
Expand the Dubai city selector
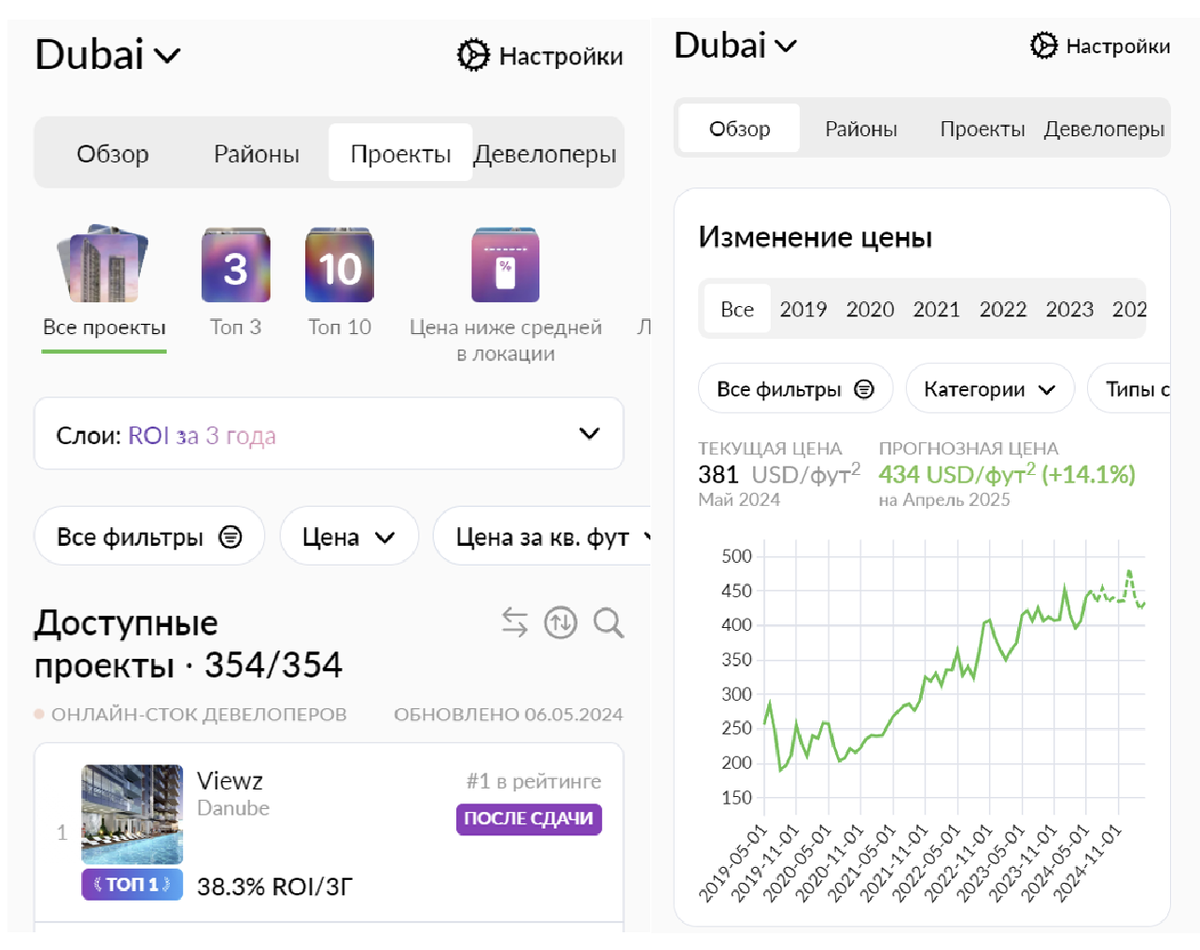107,55
